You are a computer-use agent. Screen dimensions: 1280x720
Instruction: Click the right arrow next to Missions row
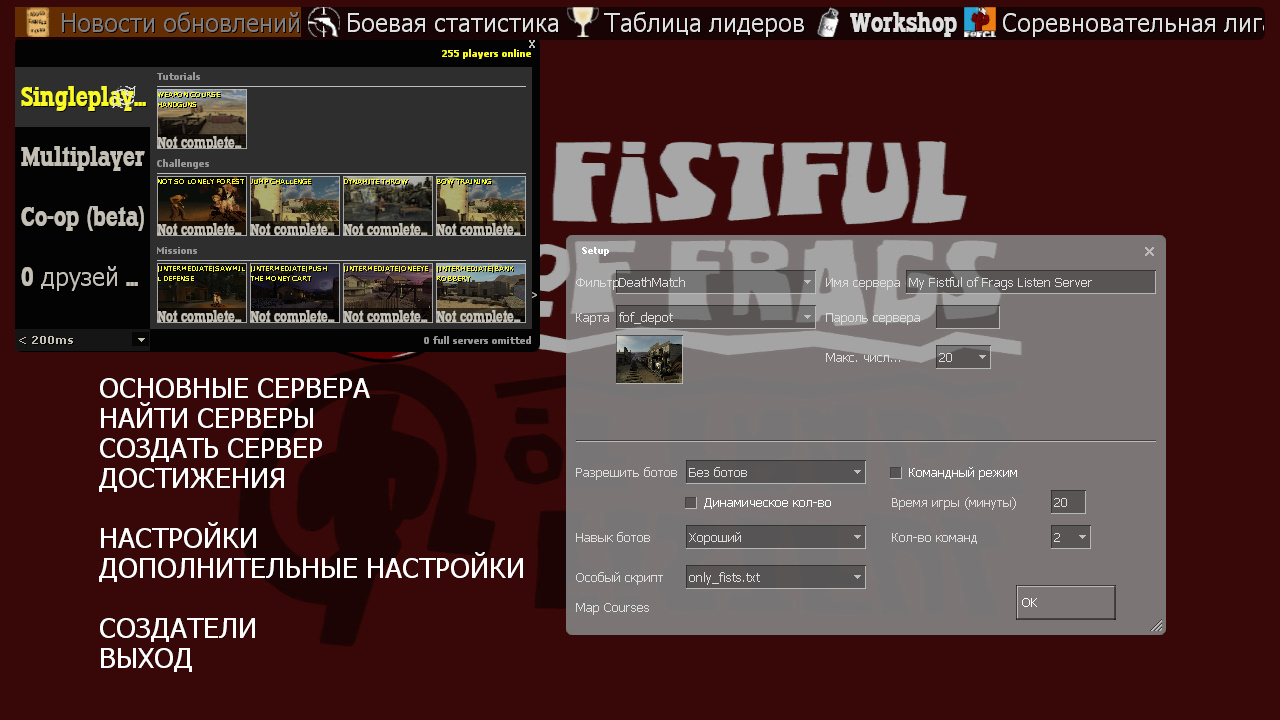(x=534, y=294)
